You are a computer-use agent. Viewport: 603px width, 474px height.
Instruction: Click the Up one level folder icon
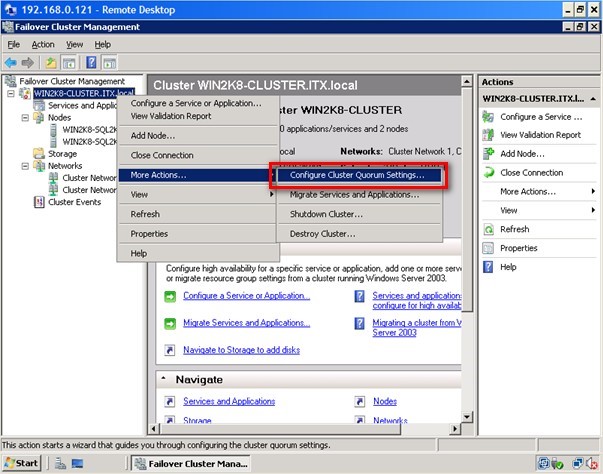pyautogui.click(x=51, y=62)
